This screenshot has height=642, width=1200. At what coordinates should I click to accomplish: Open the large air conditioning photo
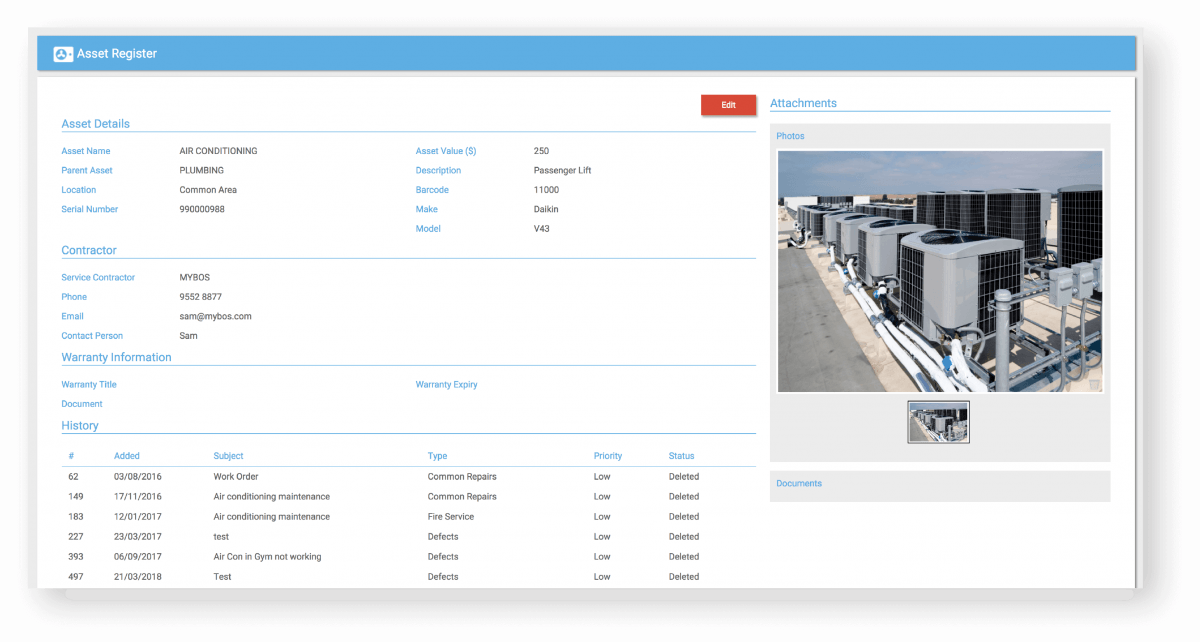940,271
